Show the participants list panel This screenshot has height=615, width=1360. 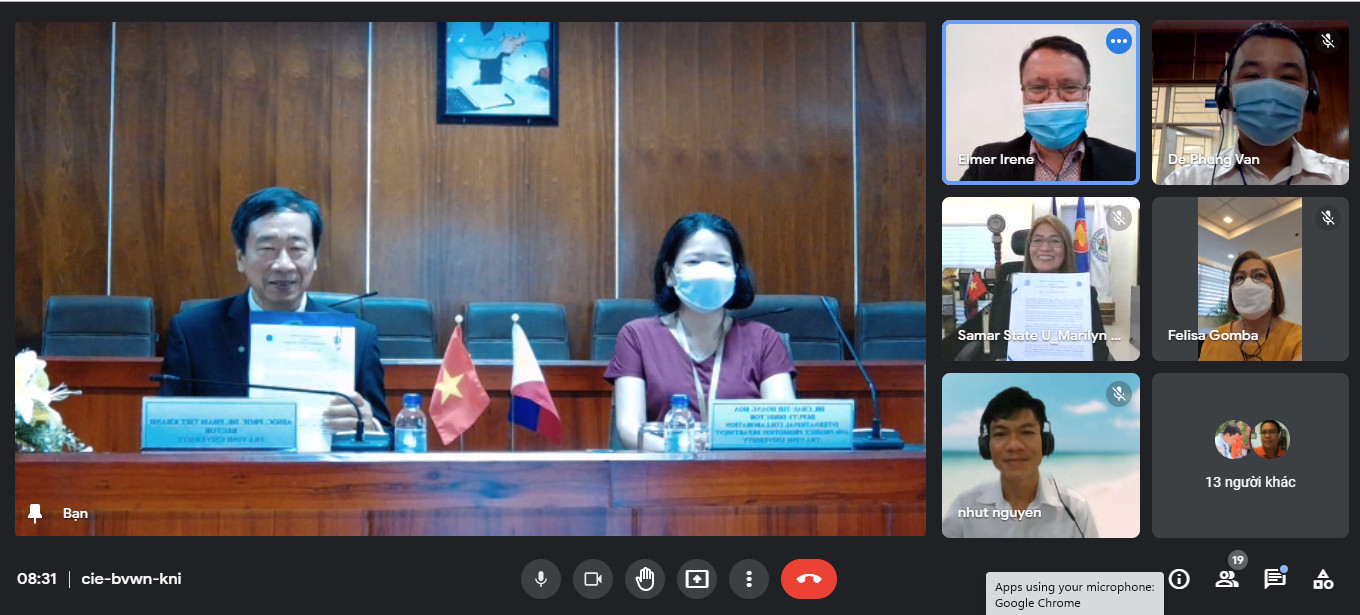[x=1226, y=578]
